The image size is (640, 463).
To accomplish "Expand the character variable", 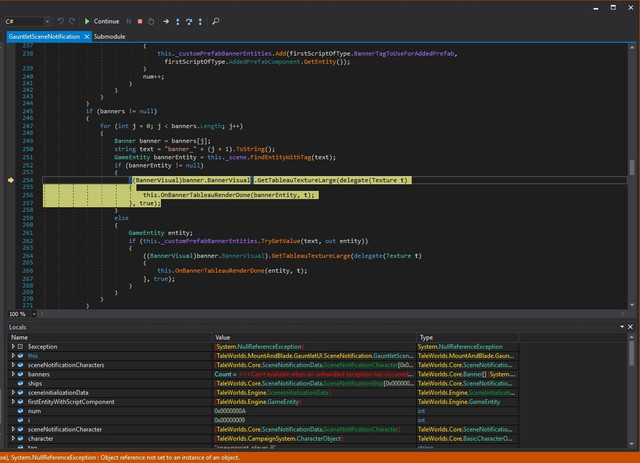I will (13, 439).
